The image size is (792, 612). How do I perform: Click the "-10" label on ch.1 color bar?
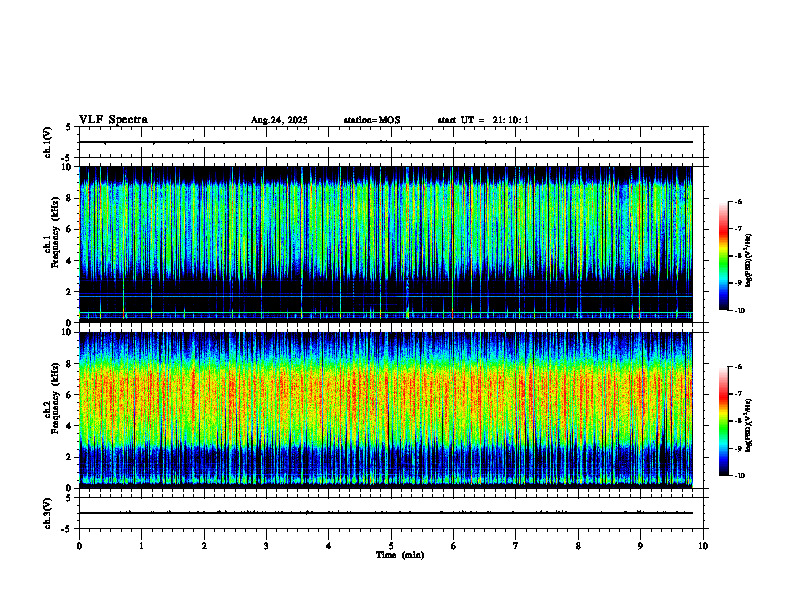point(740,311)
